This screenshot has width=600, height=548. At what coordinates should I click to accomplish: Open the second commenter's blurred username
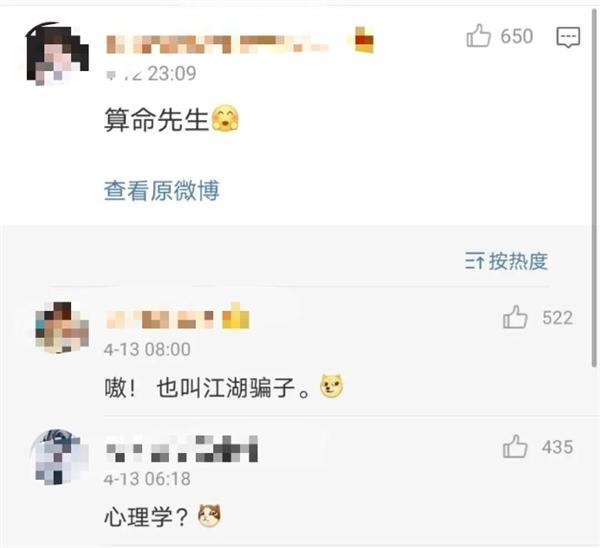181,449
